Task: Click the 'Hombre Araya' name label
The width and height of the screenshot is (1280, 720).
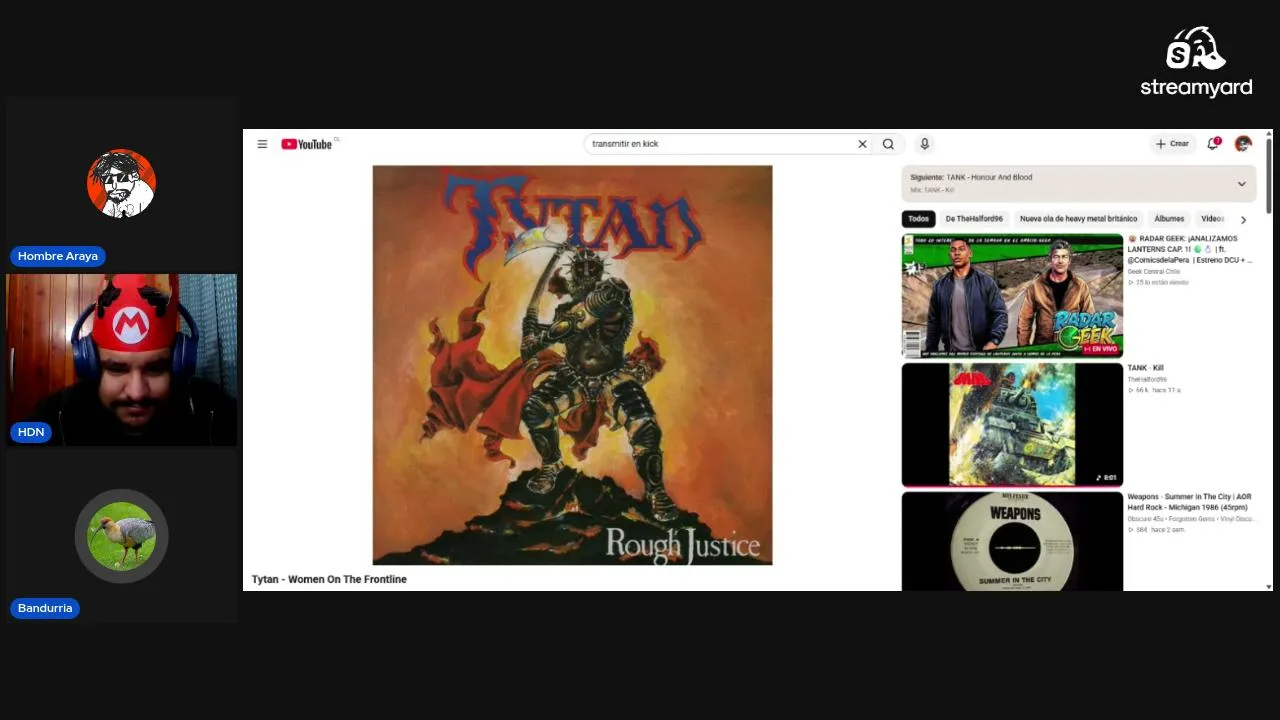Action: [x=58, y=256]
